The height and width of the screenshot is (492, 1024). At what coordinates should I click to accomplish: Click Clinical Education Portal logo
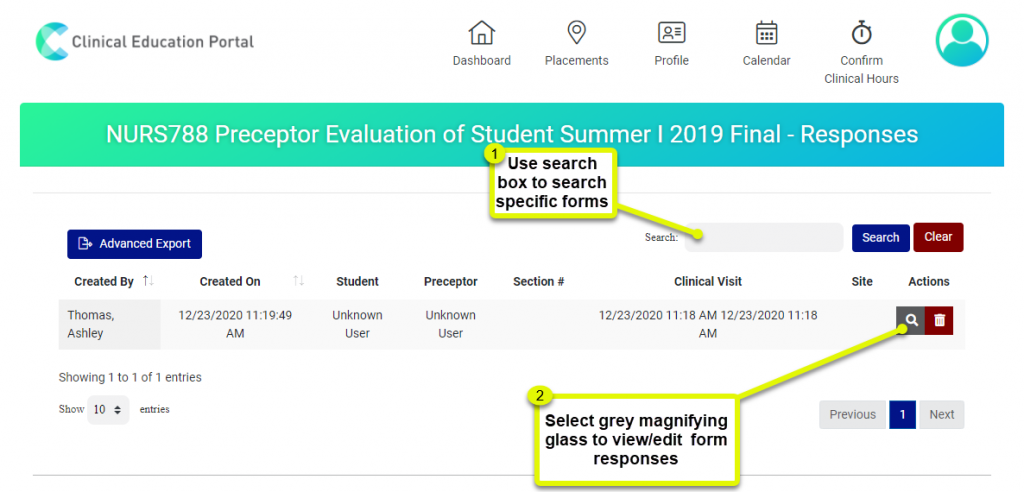click(x=145, y=42)
